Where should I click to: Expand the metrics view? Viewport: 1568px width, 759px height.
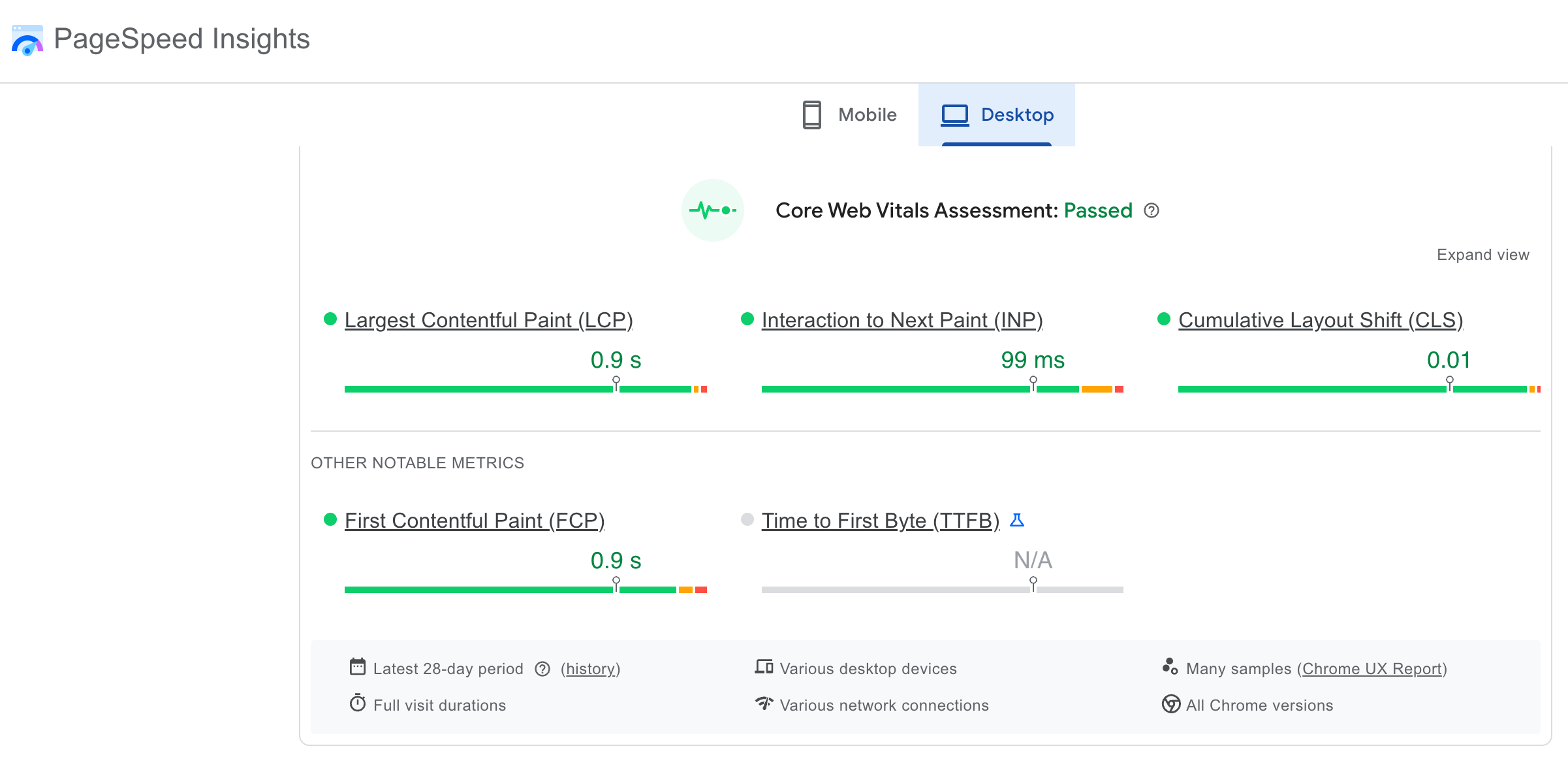click(x=1482, y=255)
